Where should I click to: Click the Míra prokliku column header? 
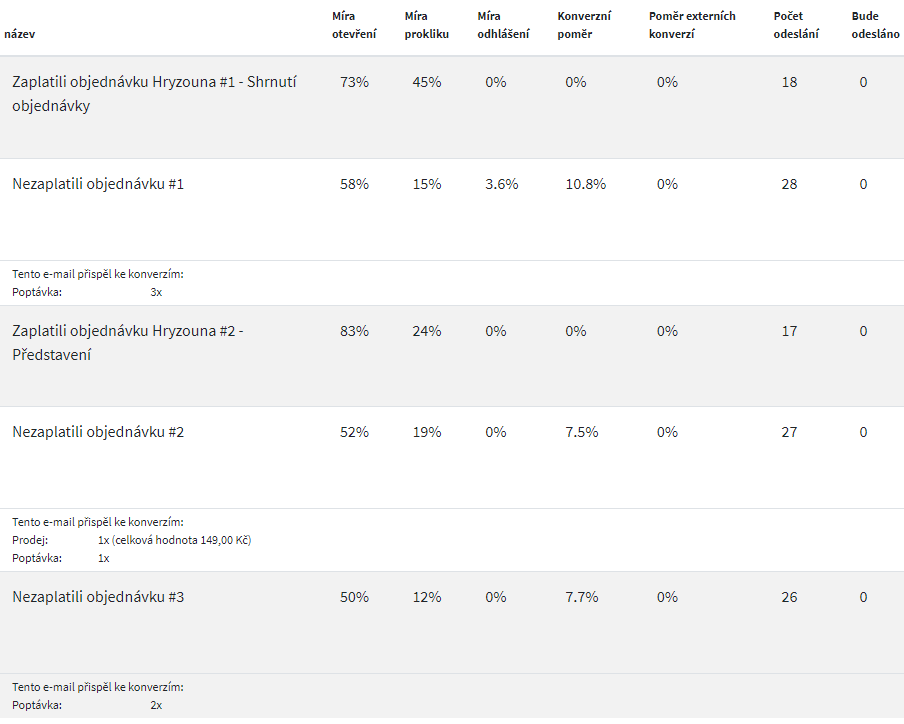pyautogui.click(x=427, y=25)
